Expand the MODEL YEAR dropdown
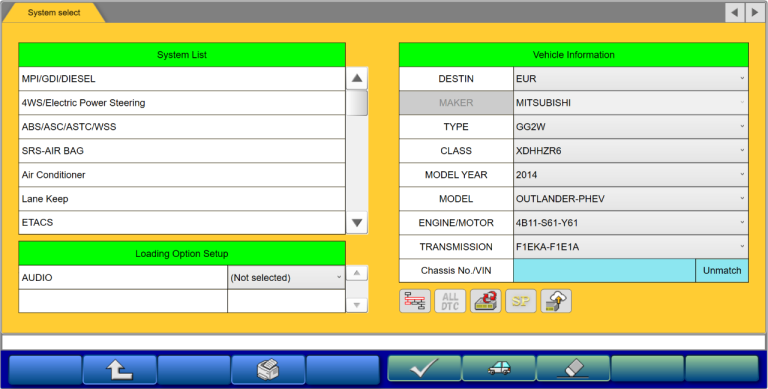 631,174
